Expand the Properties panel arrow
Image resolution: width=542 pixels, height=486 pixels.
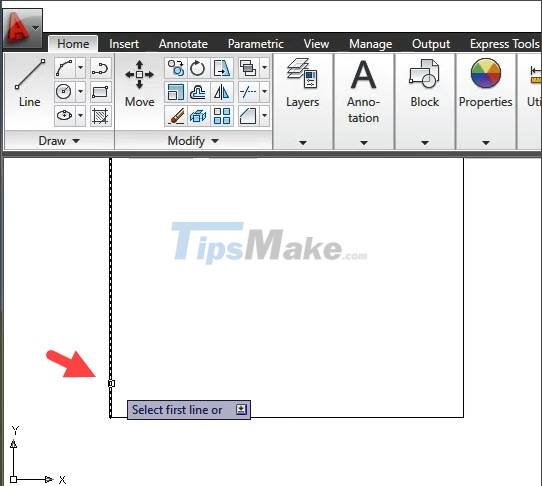(486, 142)
